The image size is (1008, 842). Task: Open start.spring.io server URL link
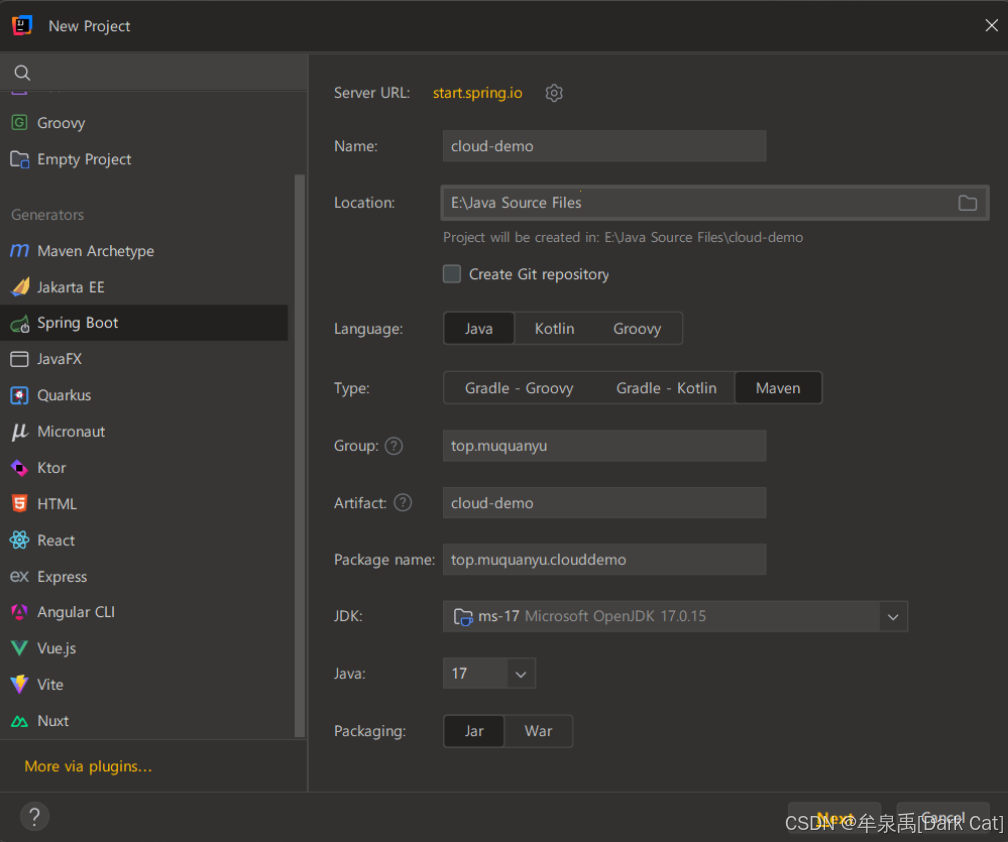click(x=477, y=93)
